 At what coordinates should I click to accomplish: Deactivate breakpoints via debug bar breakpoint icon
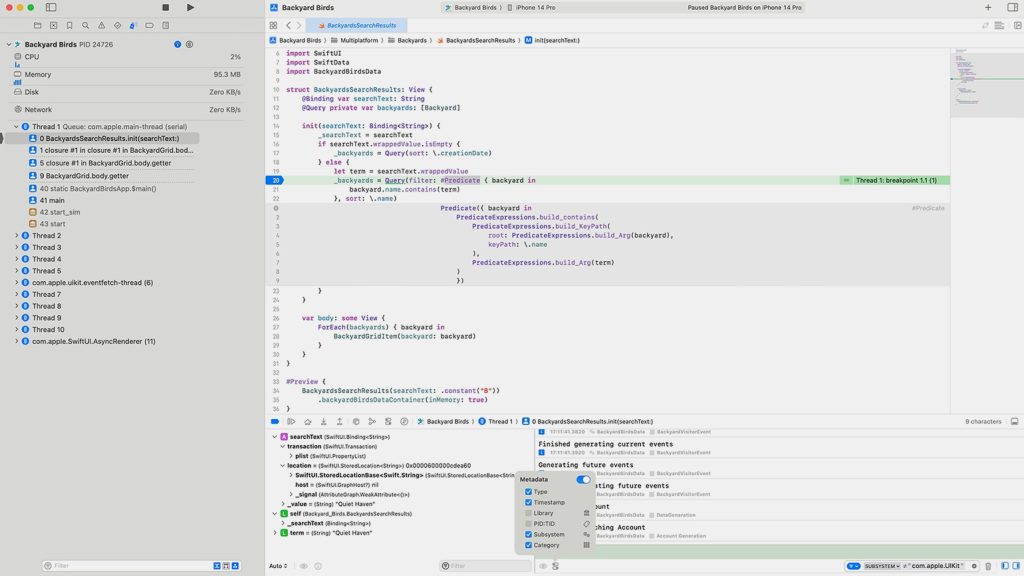pyautogui.click(x=273, y=421)
